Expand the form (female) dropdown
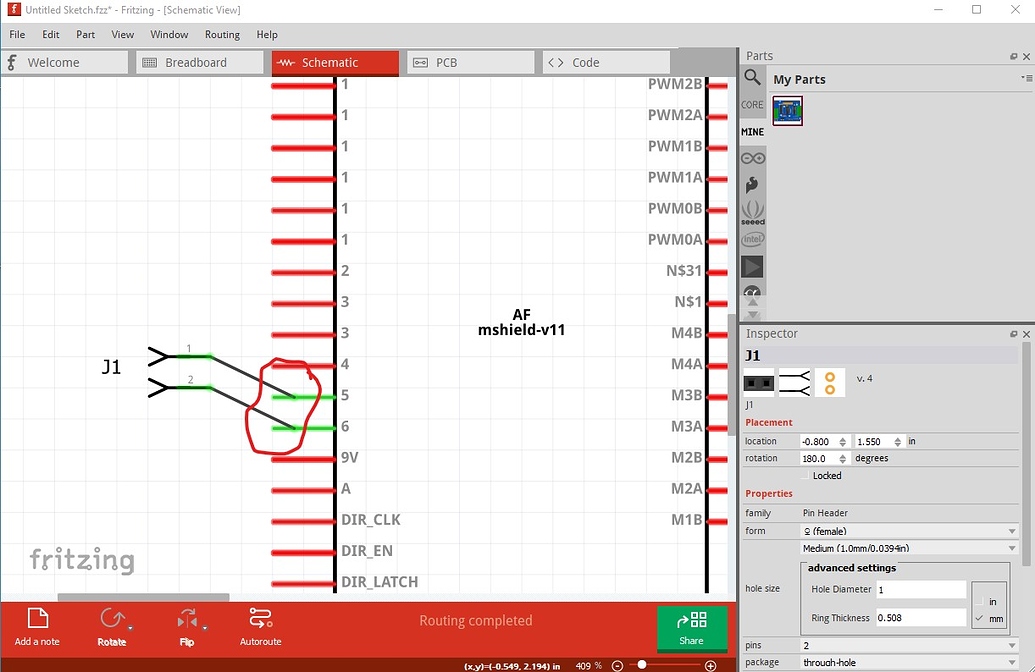 click(x=909, y=531)
